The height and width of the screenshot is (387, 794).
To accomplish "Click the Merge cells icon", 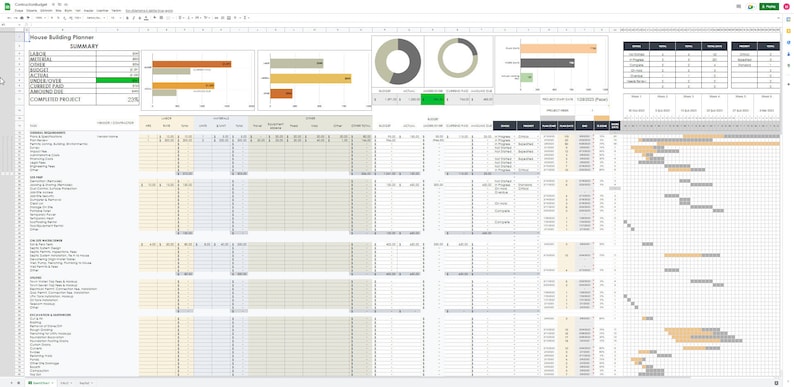I will pos(168,18).
